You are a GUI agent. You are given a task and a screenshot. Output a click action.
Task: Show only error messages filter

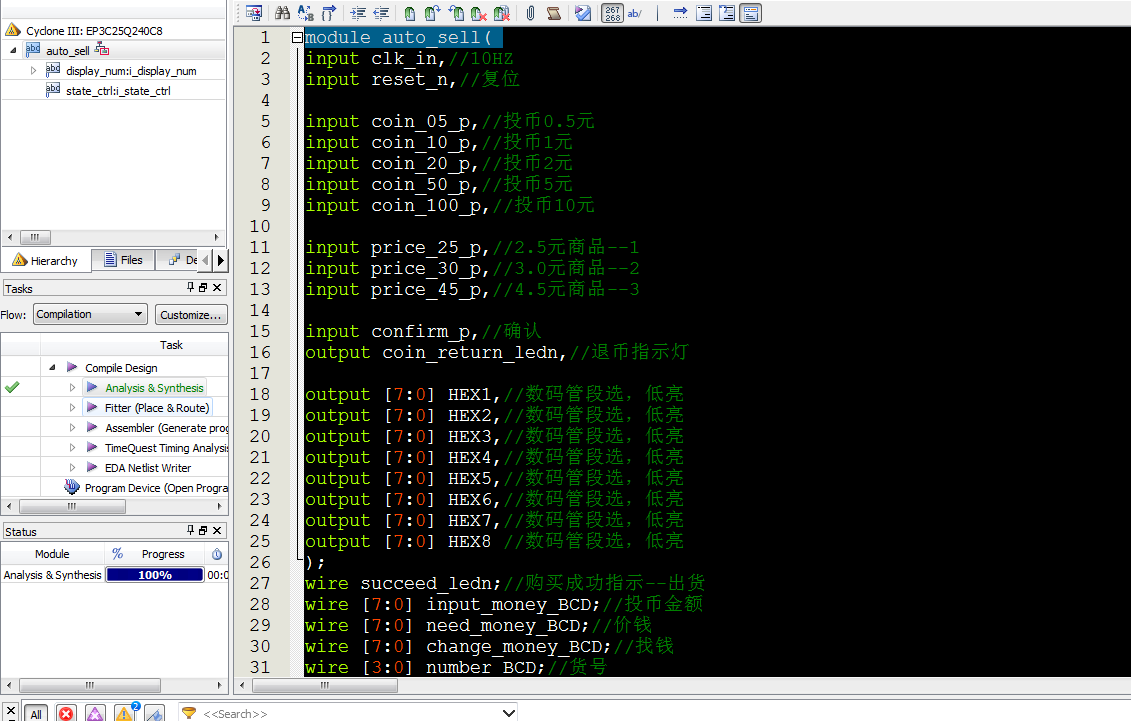pos(66,714)
